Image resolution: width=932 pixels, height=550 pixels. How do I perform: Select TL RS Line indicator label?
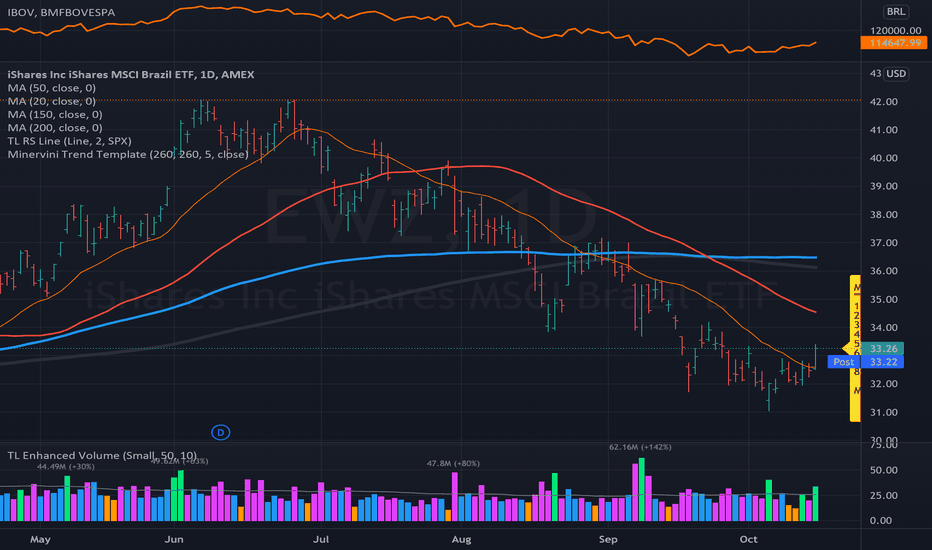(70, 141)
